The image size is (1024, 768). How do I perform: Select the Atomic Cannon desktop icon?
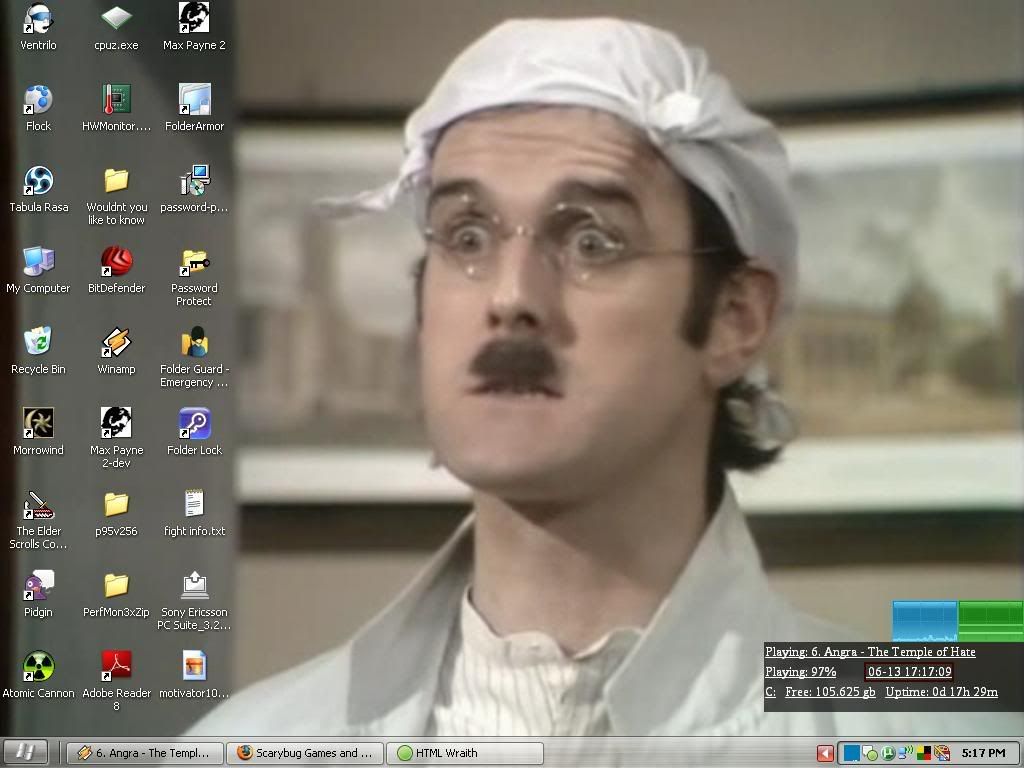tap(38, 667)
